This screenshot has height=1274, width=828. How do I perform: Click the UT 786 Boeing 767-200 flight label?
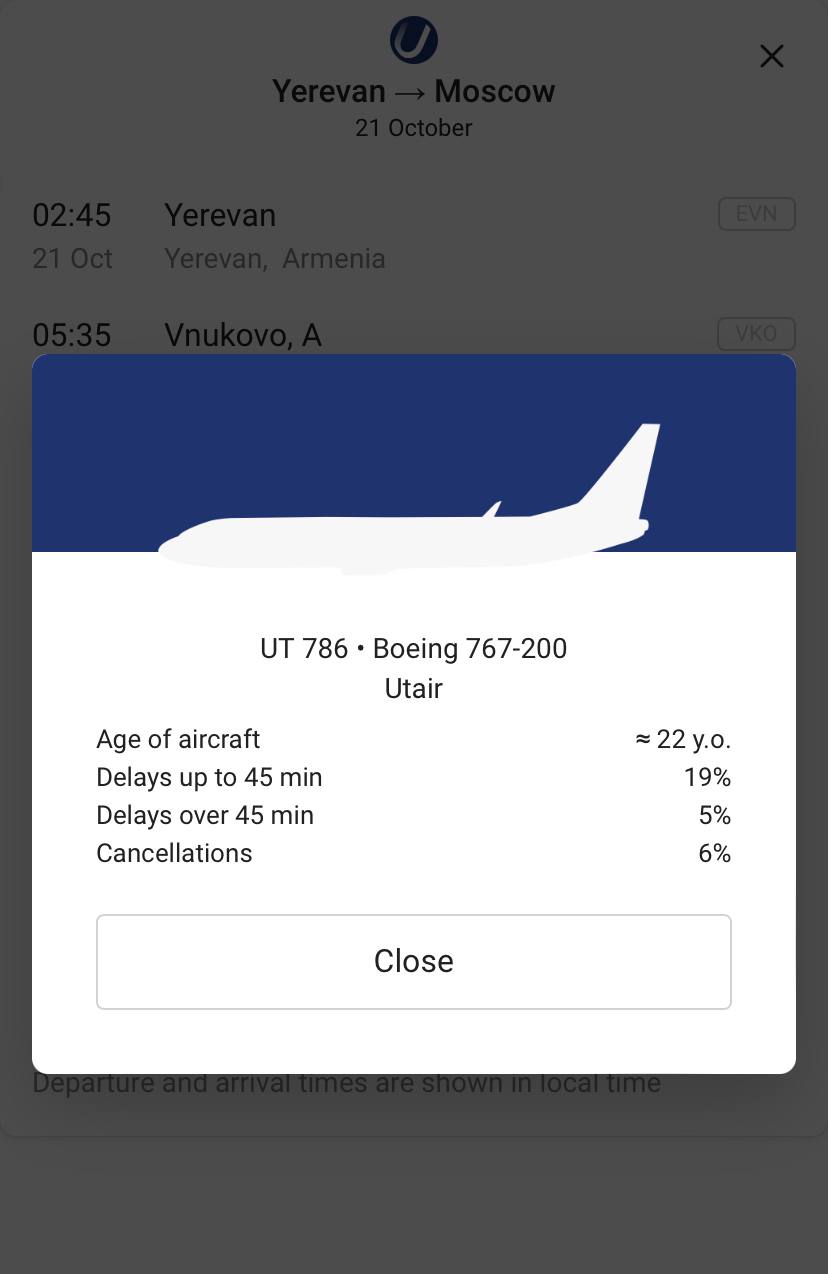413,649
